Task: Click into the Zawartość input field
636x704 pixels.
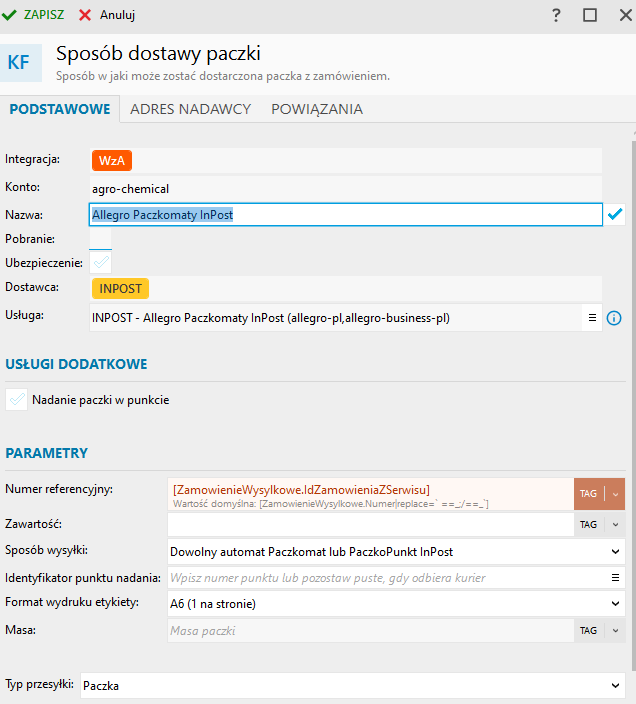Action: 370,524
